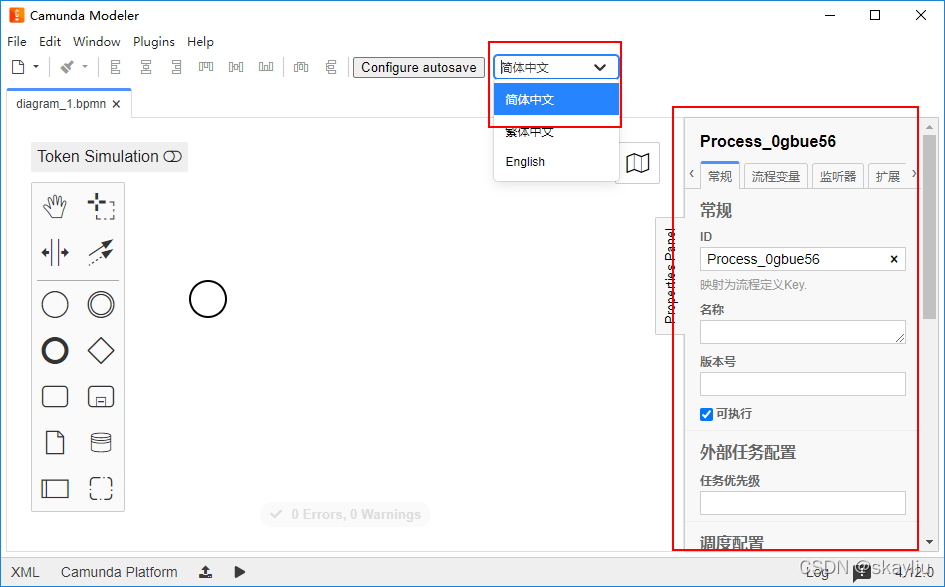
Task: Click the properties panel scrollbar thumb
Action: coord(929,227)
